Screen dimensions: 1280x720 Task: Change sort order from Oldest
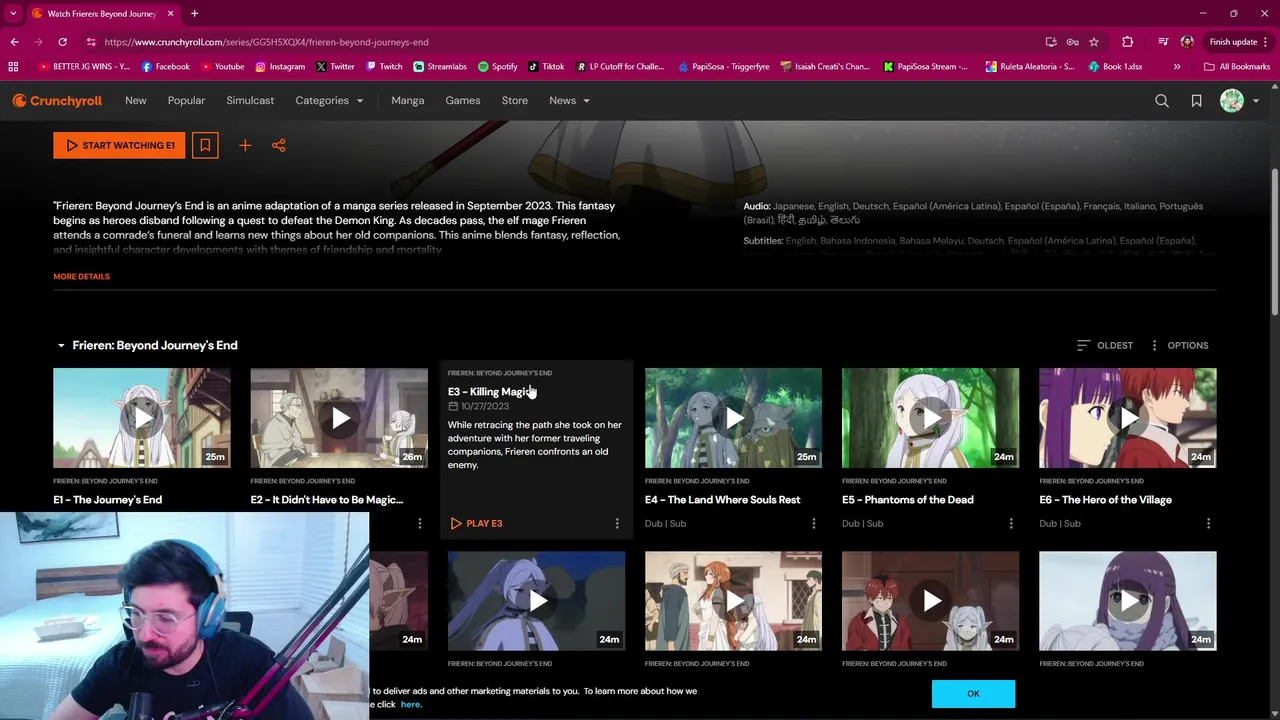pyautogui.click(x=1105, y=345)
